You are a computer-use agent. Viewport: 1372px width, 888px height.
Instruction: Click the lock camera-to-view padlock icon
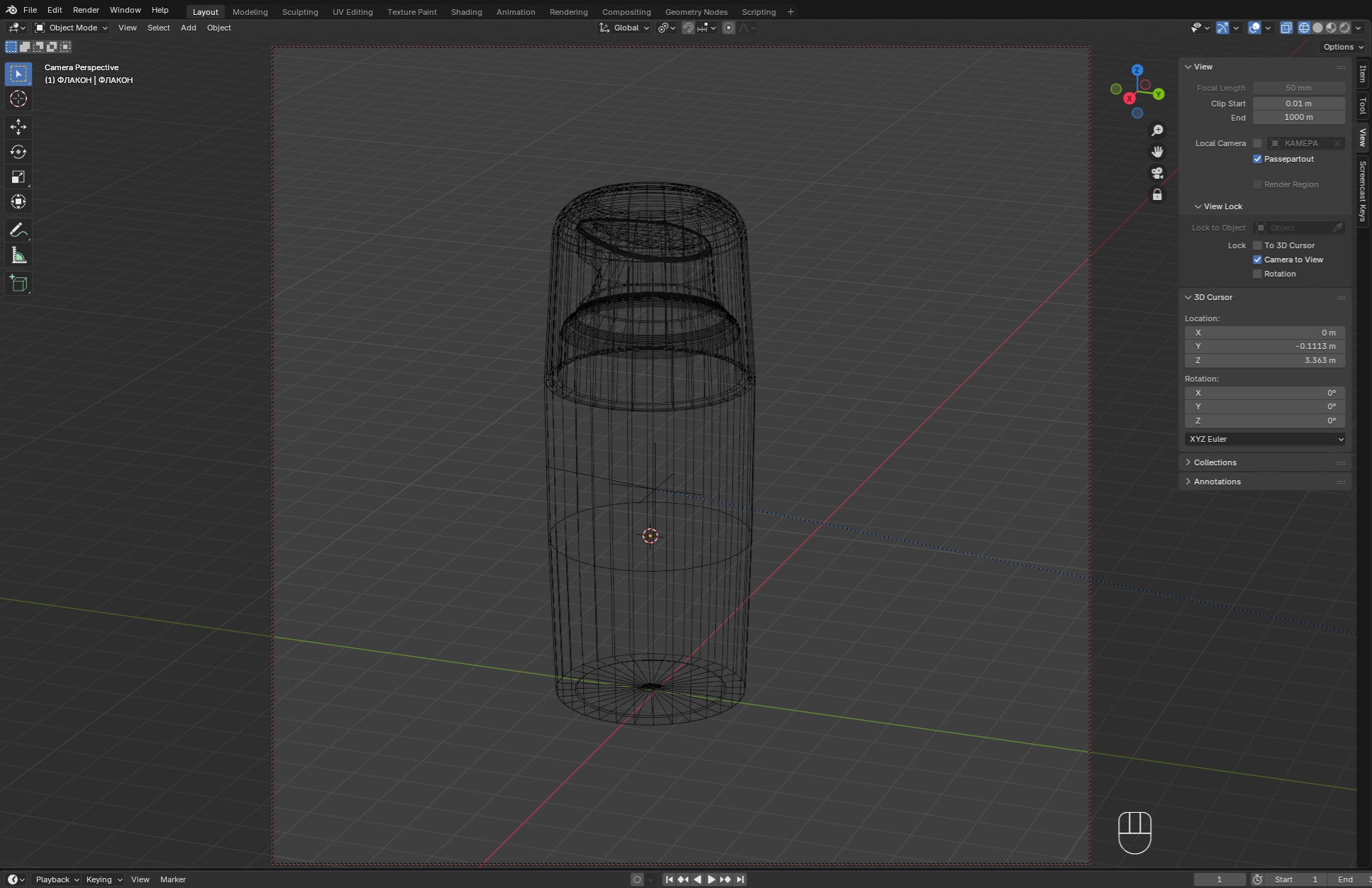point(1157,194)
